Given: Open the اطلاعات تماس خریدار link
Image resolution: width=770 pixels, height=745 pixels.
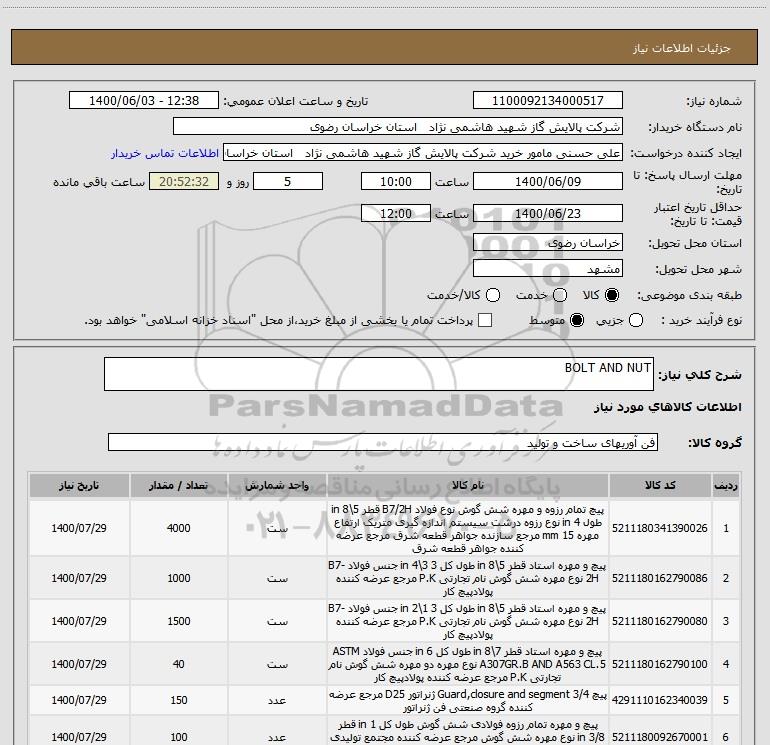Looking at the screenshot, I should pyautogui.click(x=165, y=153).
